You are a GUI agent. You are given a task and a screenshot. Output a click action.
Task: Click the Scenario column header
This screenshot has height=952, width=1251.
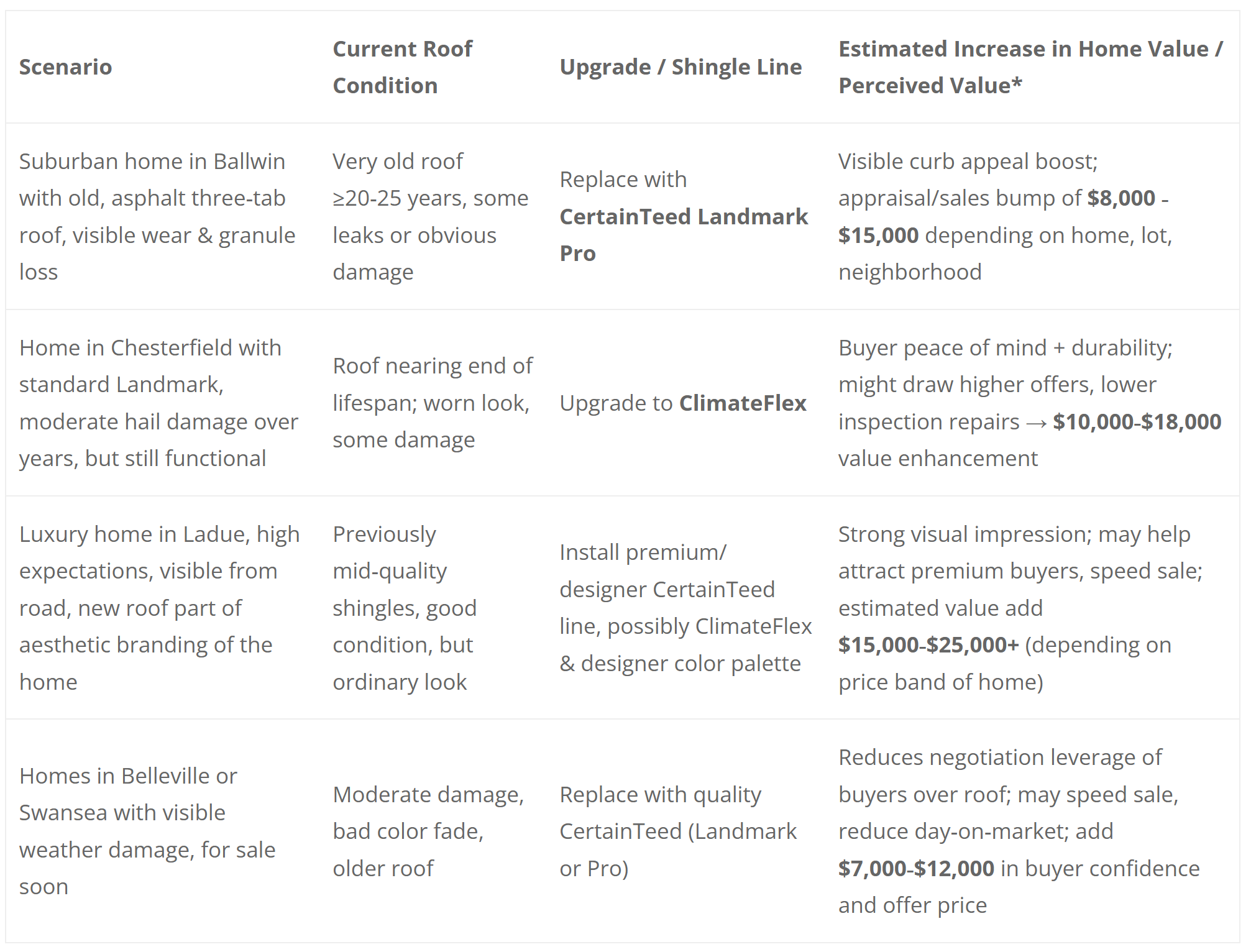(66, 67)
